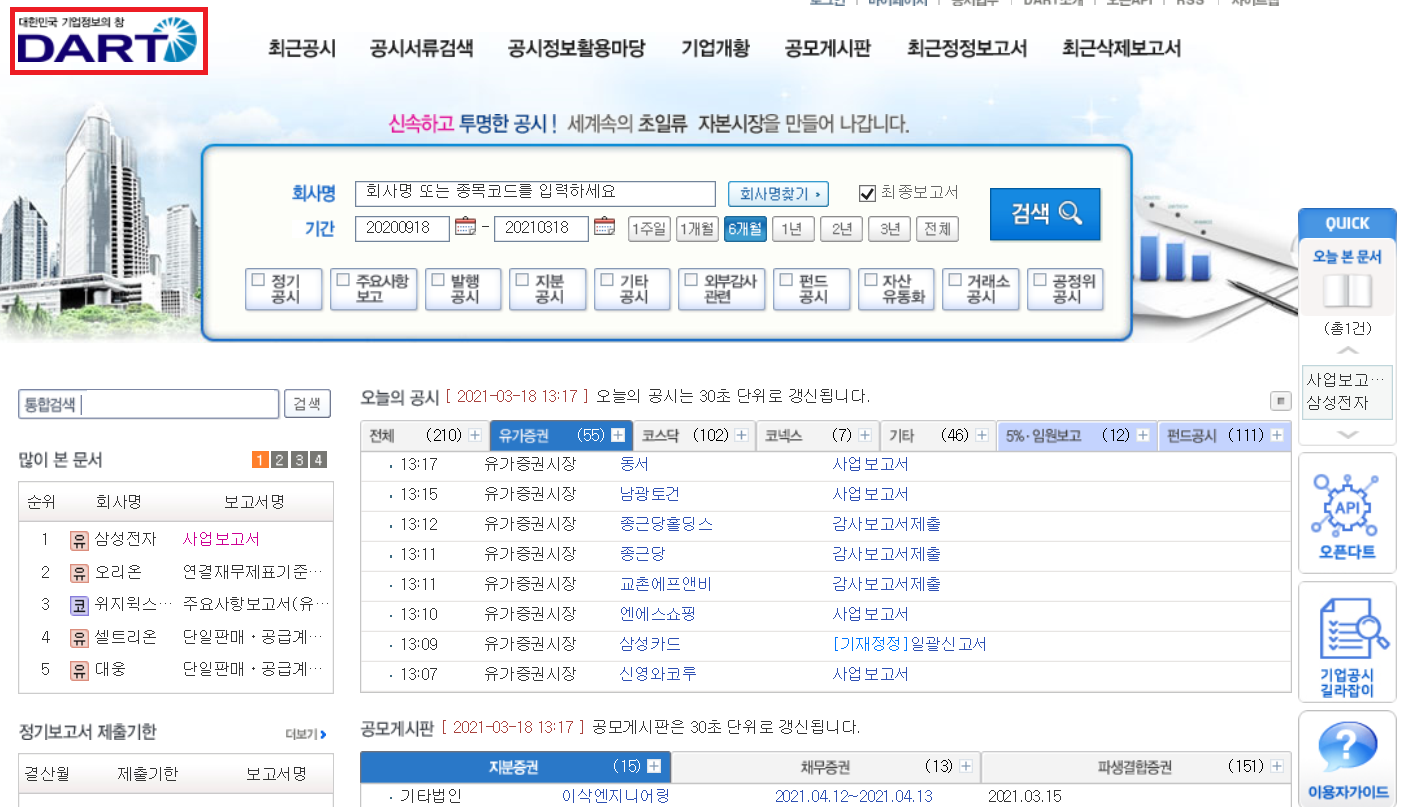Check 공정위공시 filter
Viewport: 1407px width, 807px height.
[x=1040, y=281]
